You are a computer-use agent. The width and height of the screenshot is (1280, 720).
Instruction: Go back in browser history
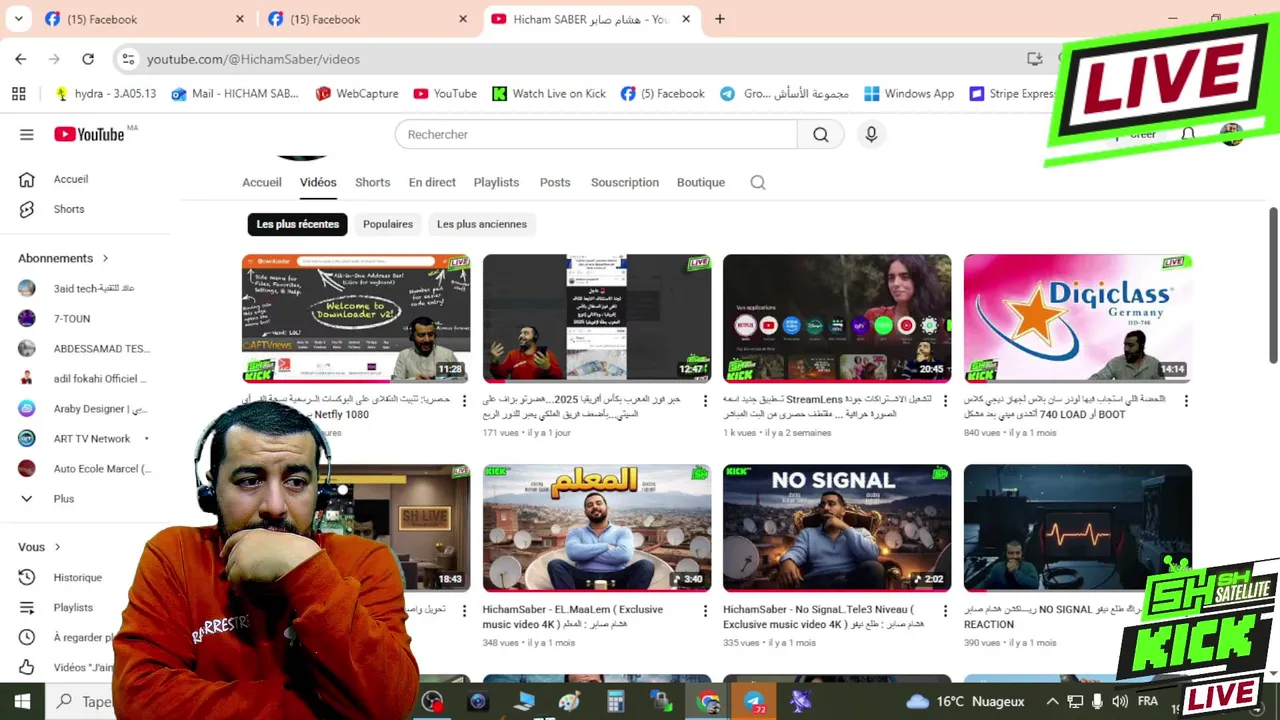[x=21, y=59]
